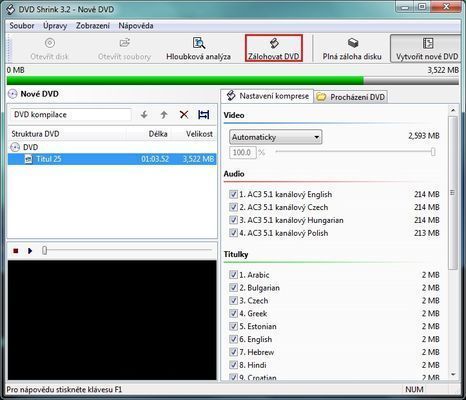Open the Úpravy menu

55,26
